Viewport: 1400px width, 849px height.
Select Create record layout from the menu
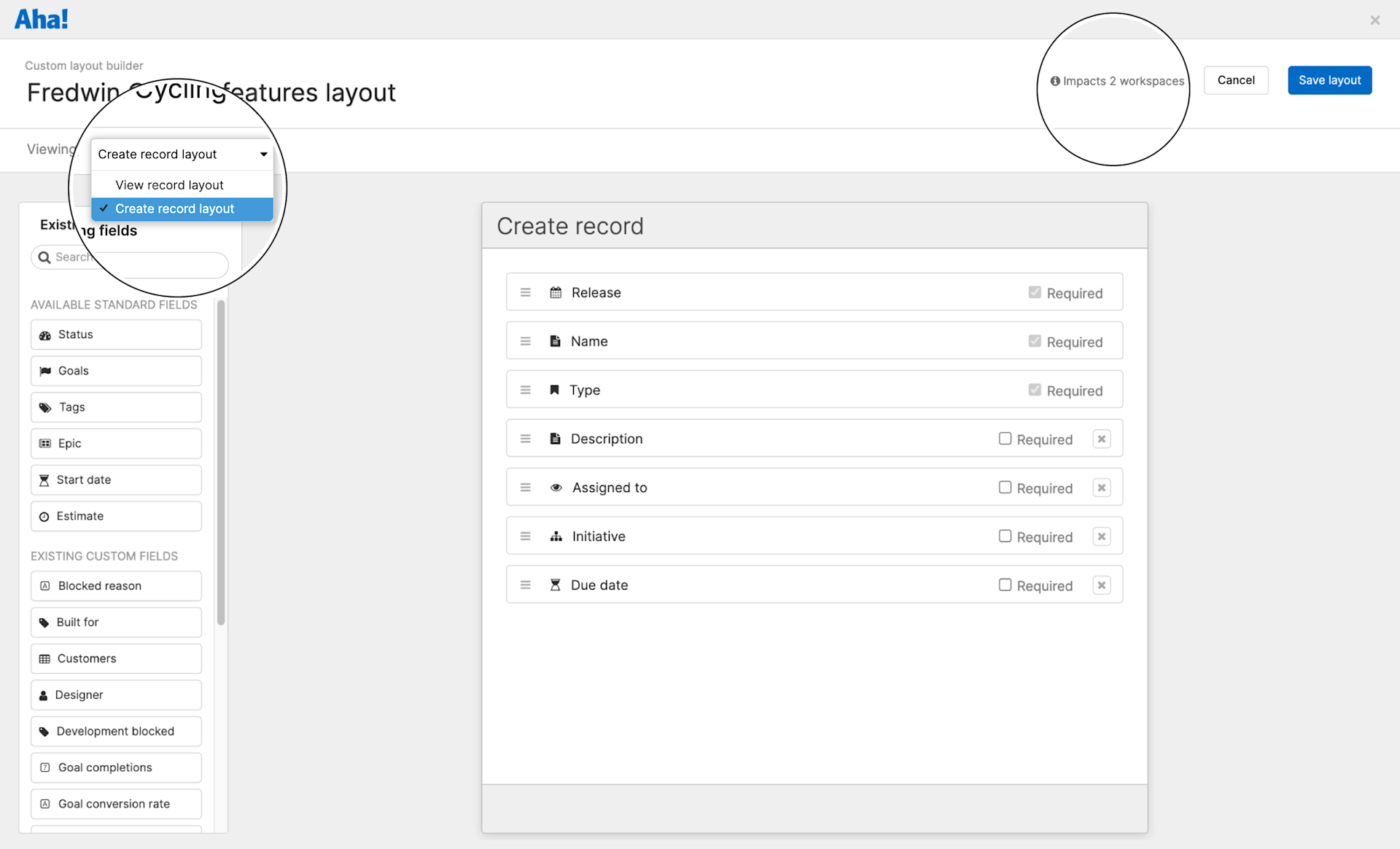tap(174, 208)
